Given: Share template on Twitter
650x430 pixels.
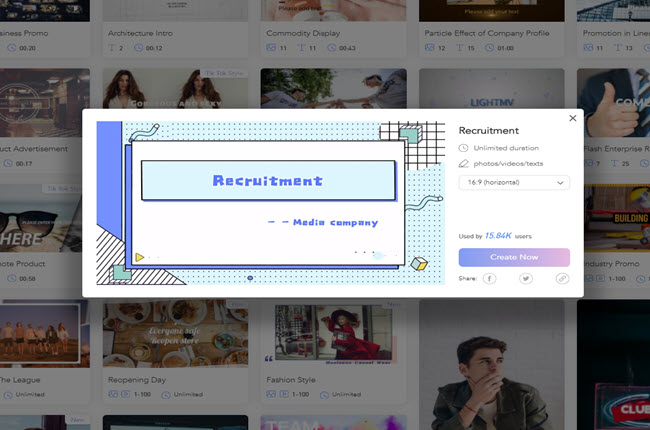Looking at the screenshot, I should [x=526, y=279].
